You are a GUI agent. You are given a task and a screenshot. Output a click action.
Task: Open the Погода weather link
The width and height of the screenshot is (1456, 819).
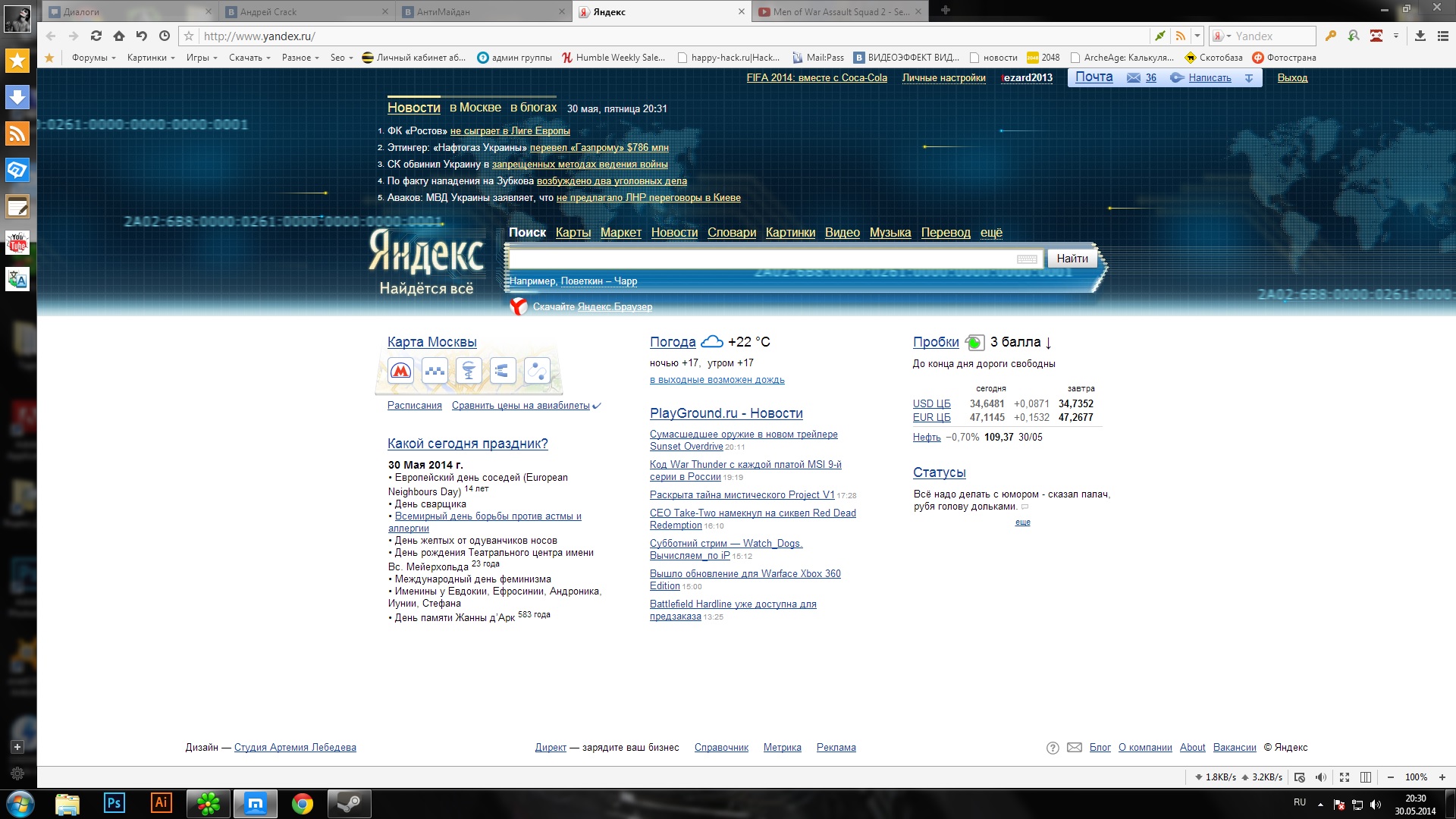point(673,342)
